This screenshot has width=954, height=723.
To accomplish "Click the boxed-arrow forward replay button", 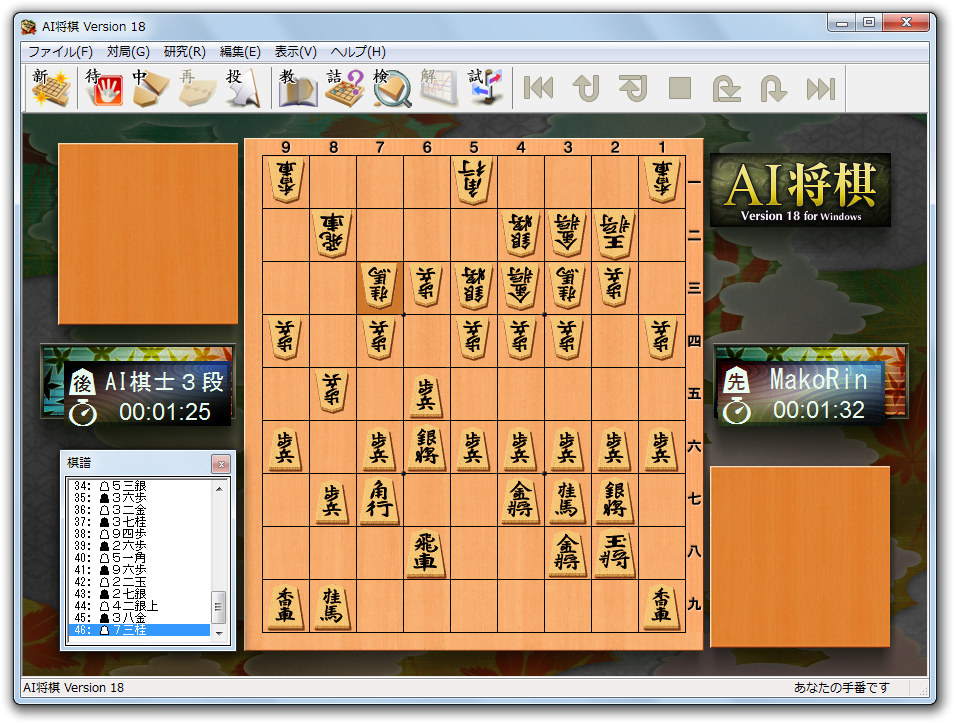I will pyautogui.click(x=727, y=88).
